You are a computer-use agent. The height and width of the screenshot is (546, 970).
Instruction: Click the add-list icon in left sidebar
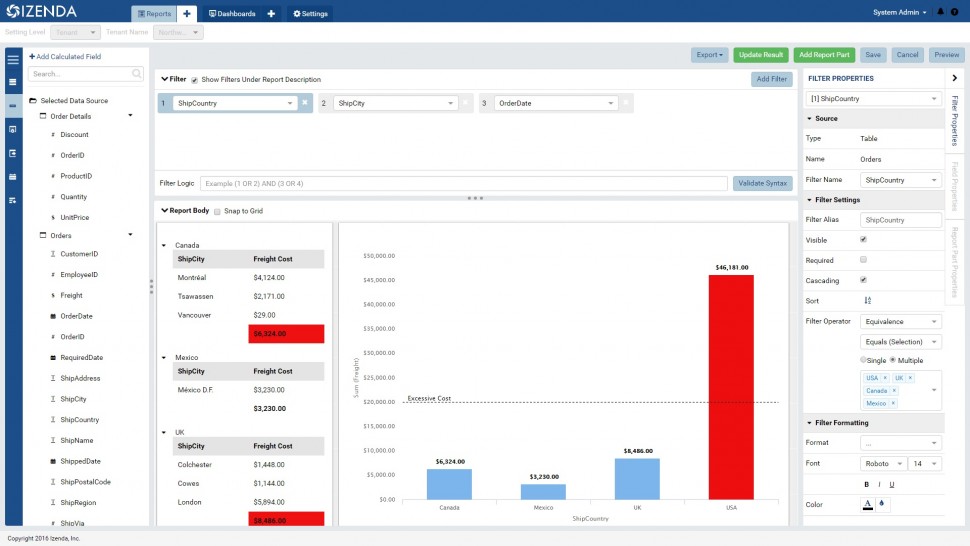click(x=12, y=200)
